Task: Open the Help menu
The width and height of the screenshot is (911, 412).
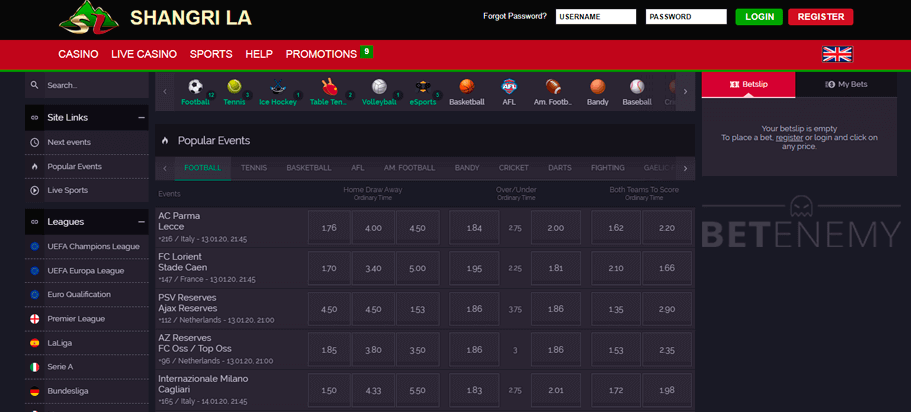Action: pos(259,54)
